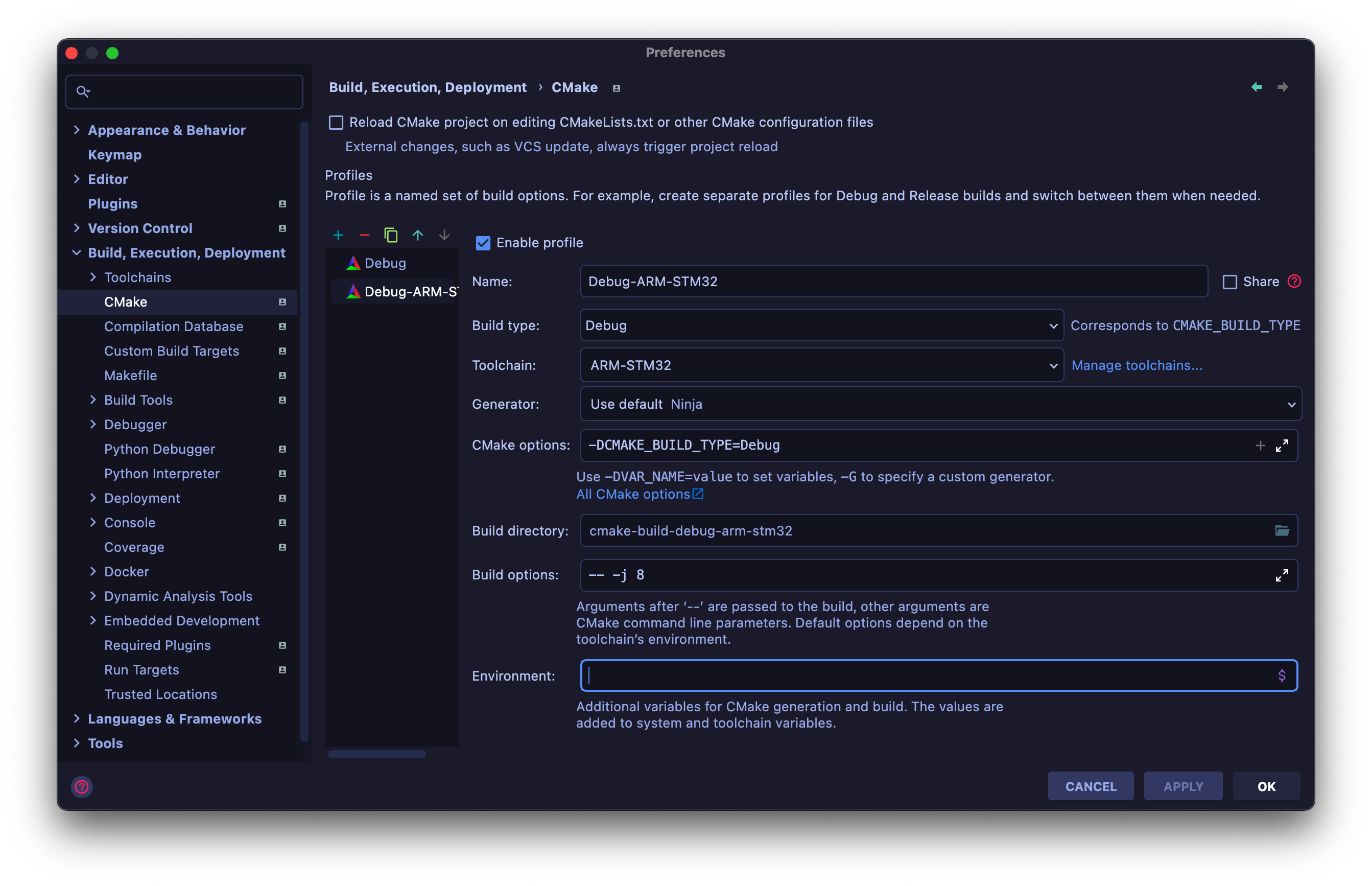
Task: Open Compilation Database settings
Action: (174, 326)
